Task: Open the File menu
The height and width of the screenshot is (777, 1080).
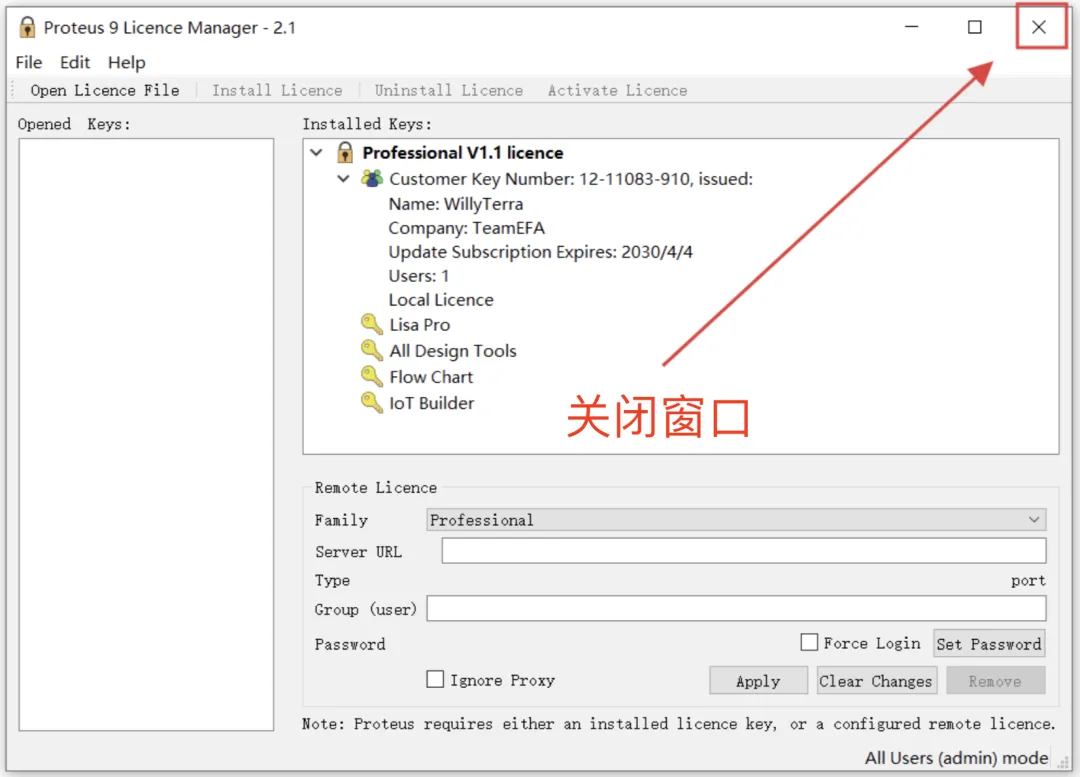Action: point(29,63)
